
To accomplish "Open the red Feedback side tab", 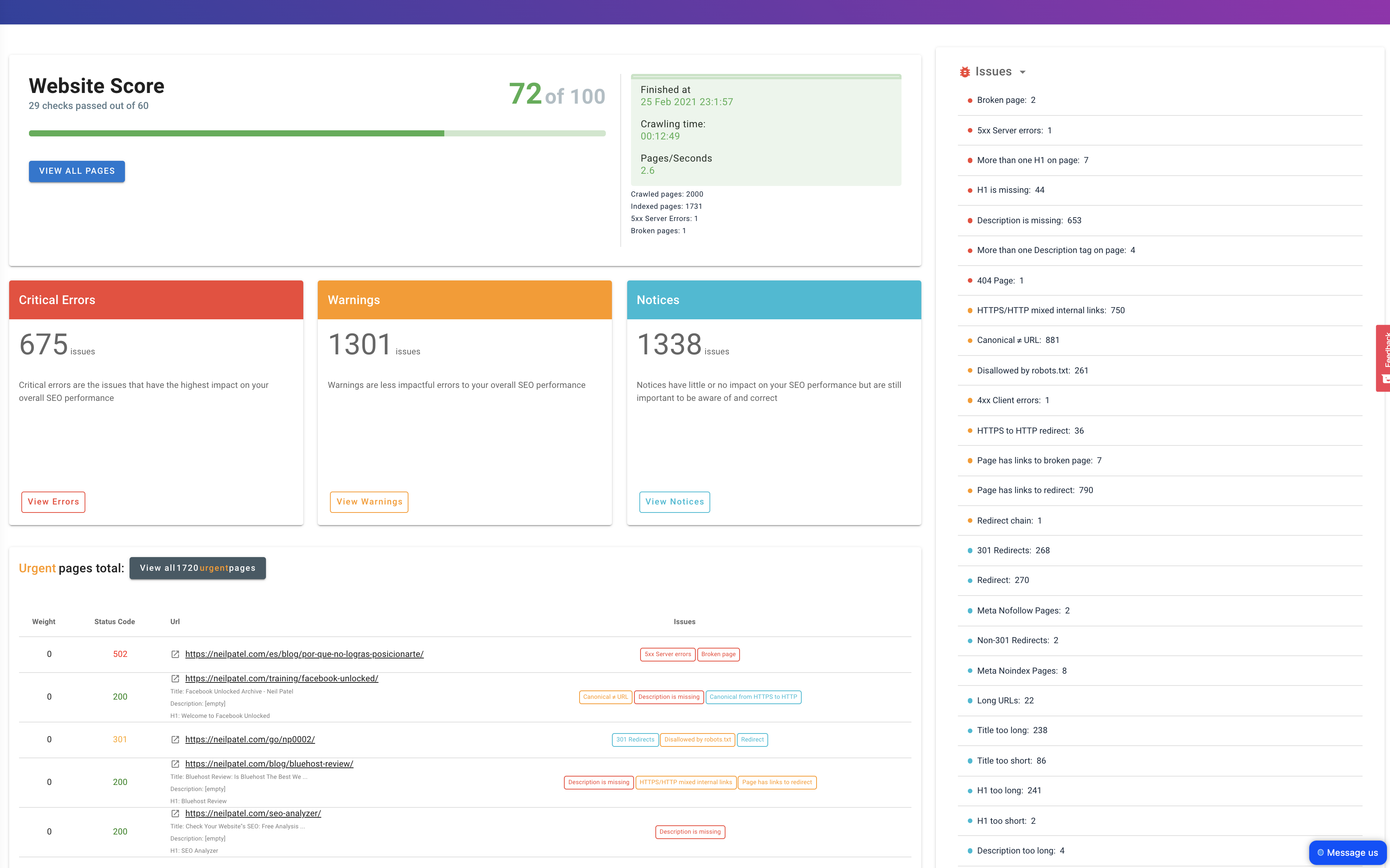I will click(1383, 358).
